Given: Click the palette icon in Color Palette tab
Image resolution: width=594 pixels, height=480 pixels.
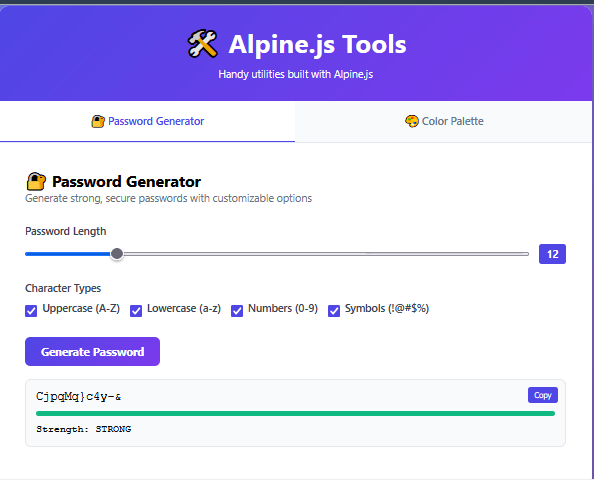Looking at the screenshot, I should [412, 121].
